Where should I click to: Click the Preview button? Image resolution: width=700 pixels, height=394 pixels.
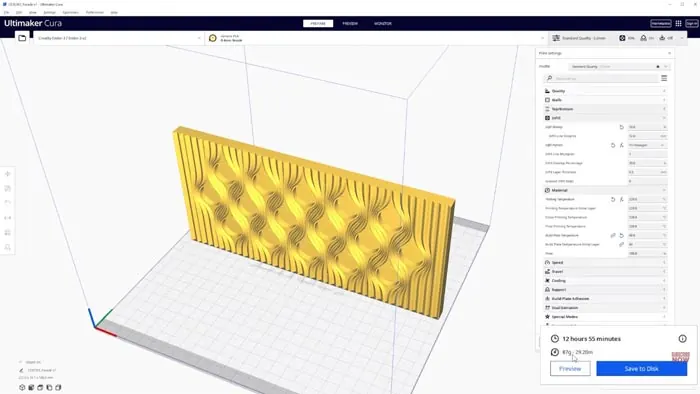coord(570,369)
